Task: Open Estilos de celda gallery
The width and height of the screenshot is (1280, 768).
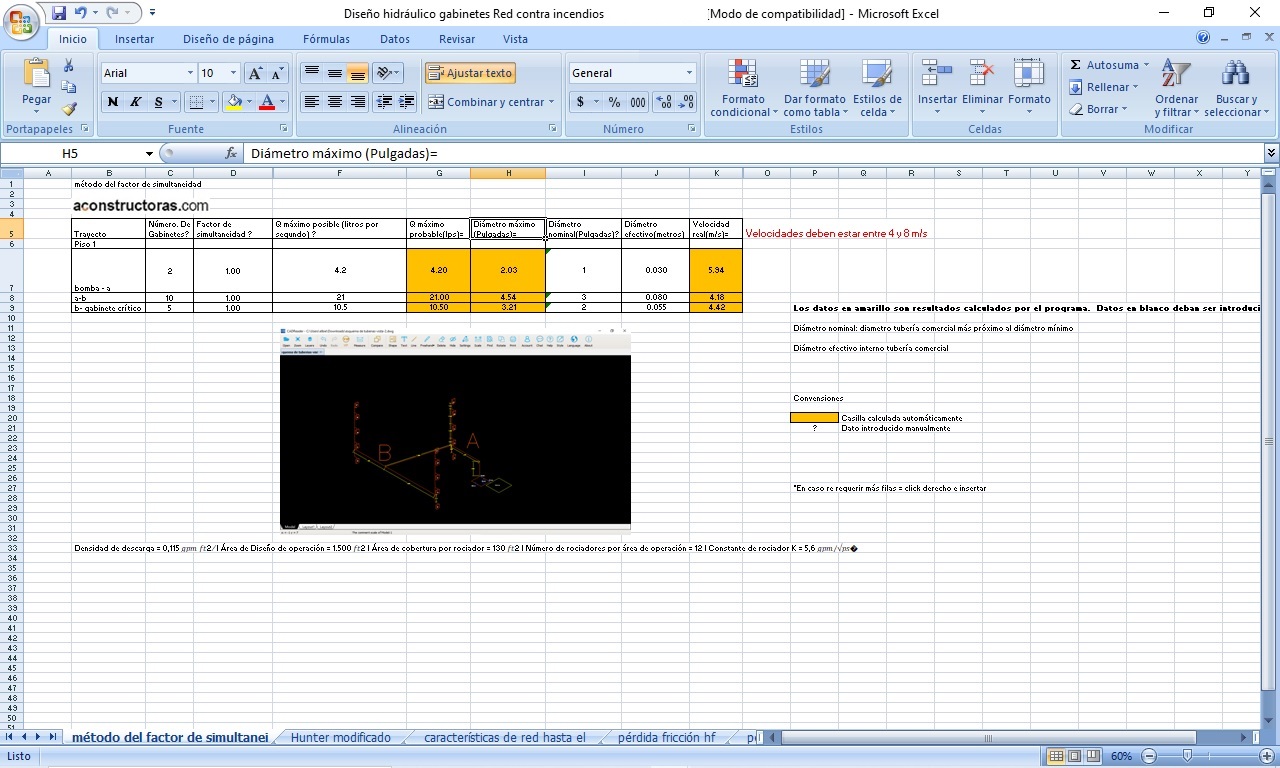Action: click(877, 88)
